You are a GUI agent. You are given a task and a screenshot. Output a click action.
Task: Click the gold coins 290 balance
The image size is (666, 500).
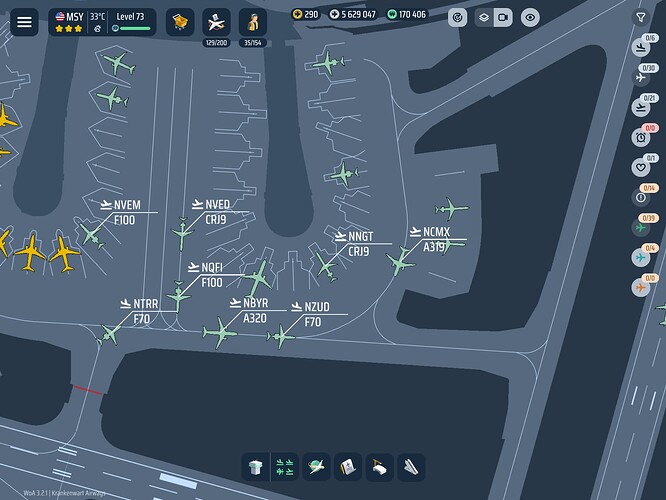pyautogui.click(x=304, y=15)
